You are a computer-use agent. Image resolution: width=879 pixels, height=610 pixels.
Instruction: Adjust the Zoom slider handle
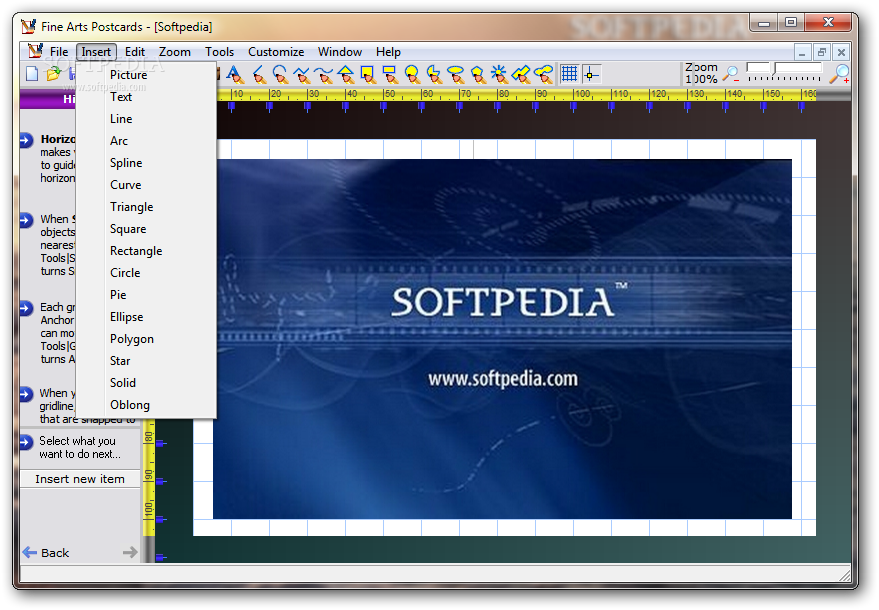click(775, 70)
